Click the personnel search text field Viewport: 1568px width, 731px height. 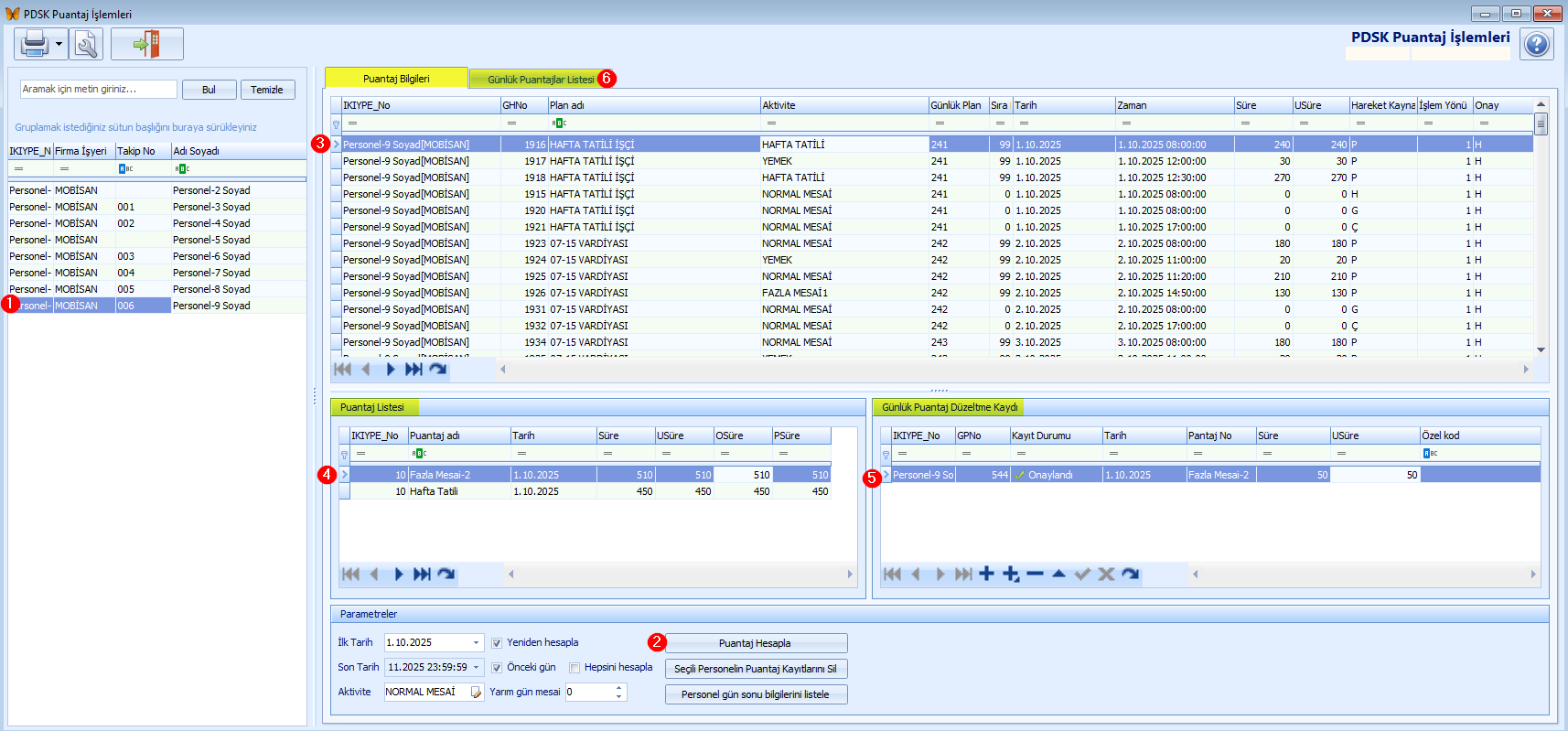(x=98, y=89)
